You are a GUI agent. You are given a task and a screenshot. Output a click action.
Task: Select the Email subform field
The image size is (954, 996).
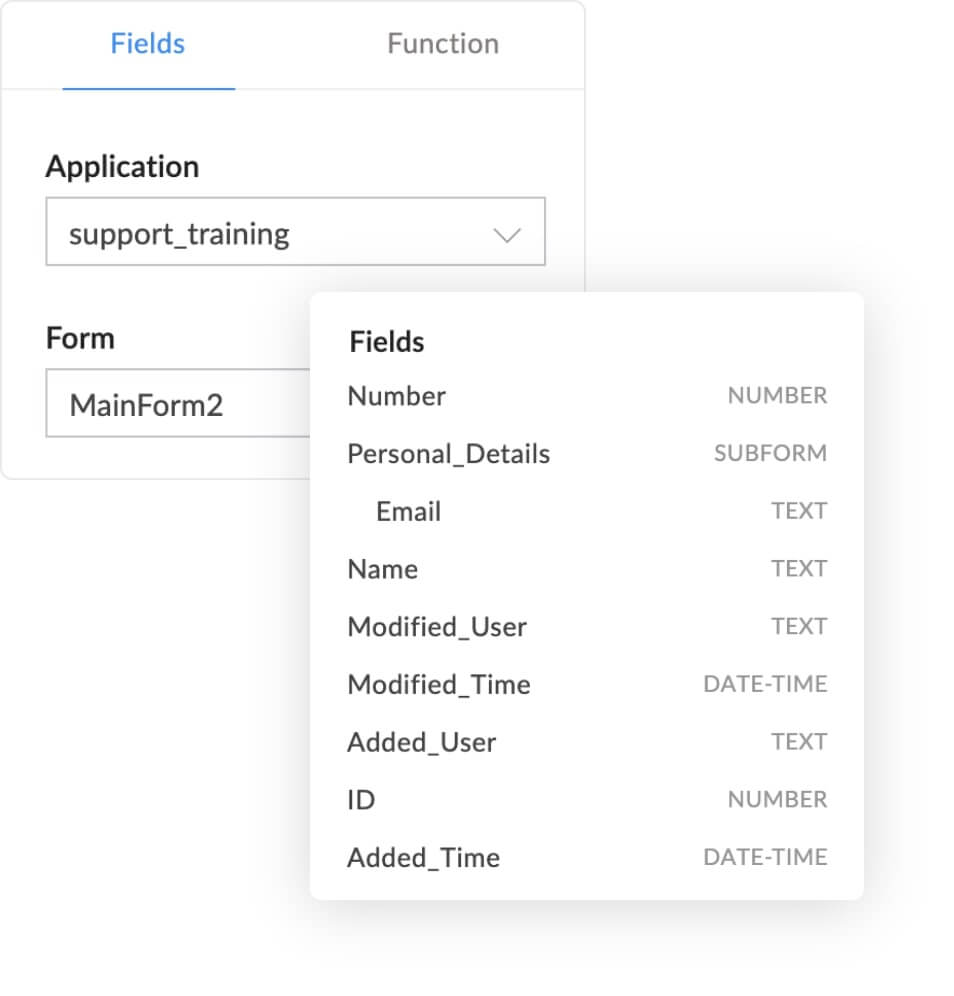tap(409, 512)
